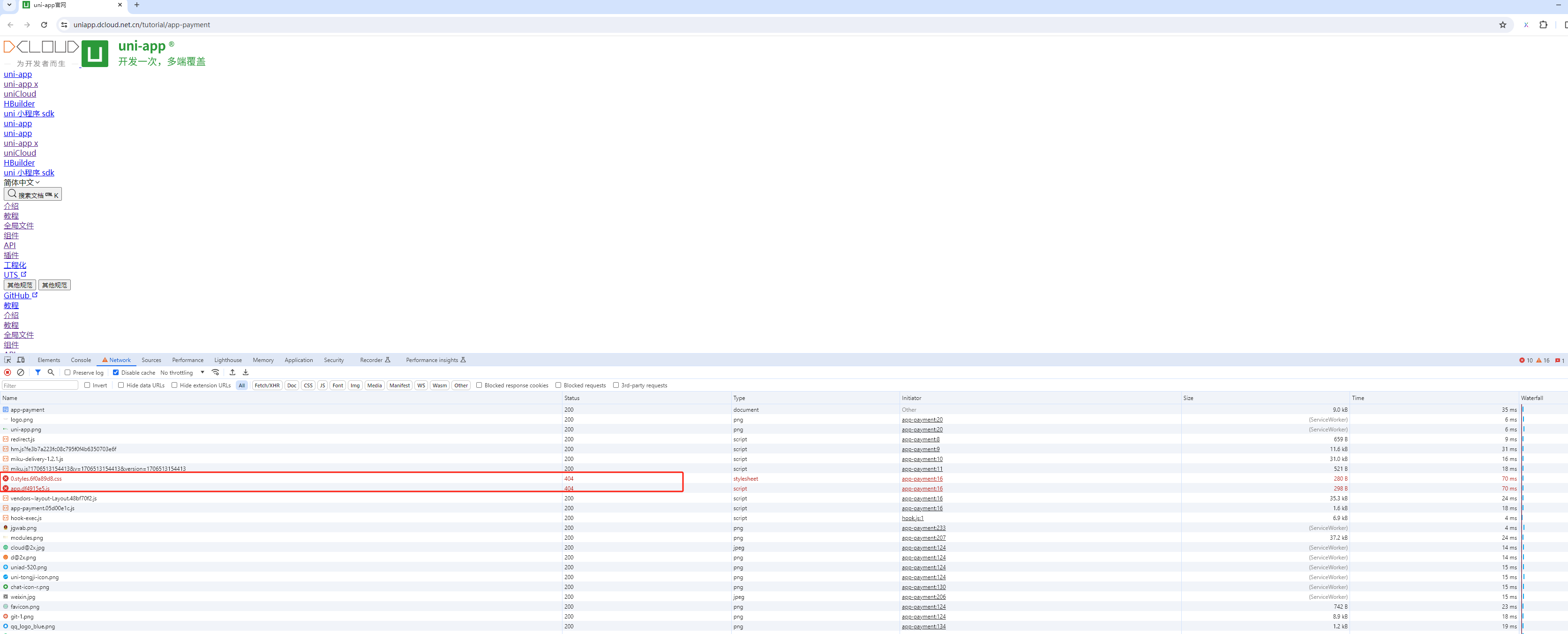This screenshot has width=1568, height=634.
Task: Select the All request type filter
Action: [242, 385]
